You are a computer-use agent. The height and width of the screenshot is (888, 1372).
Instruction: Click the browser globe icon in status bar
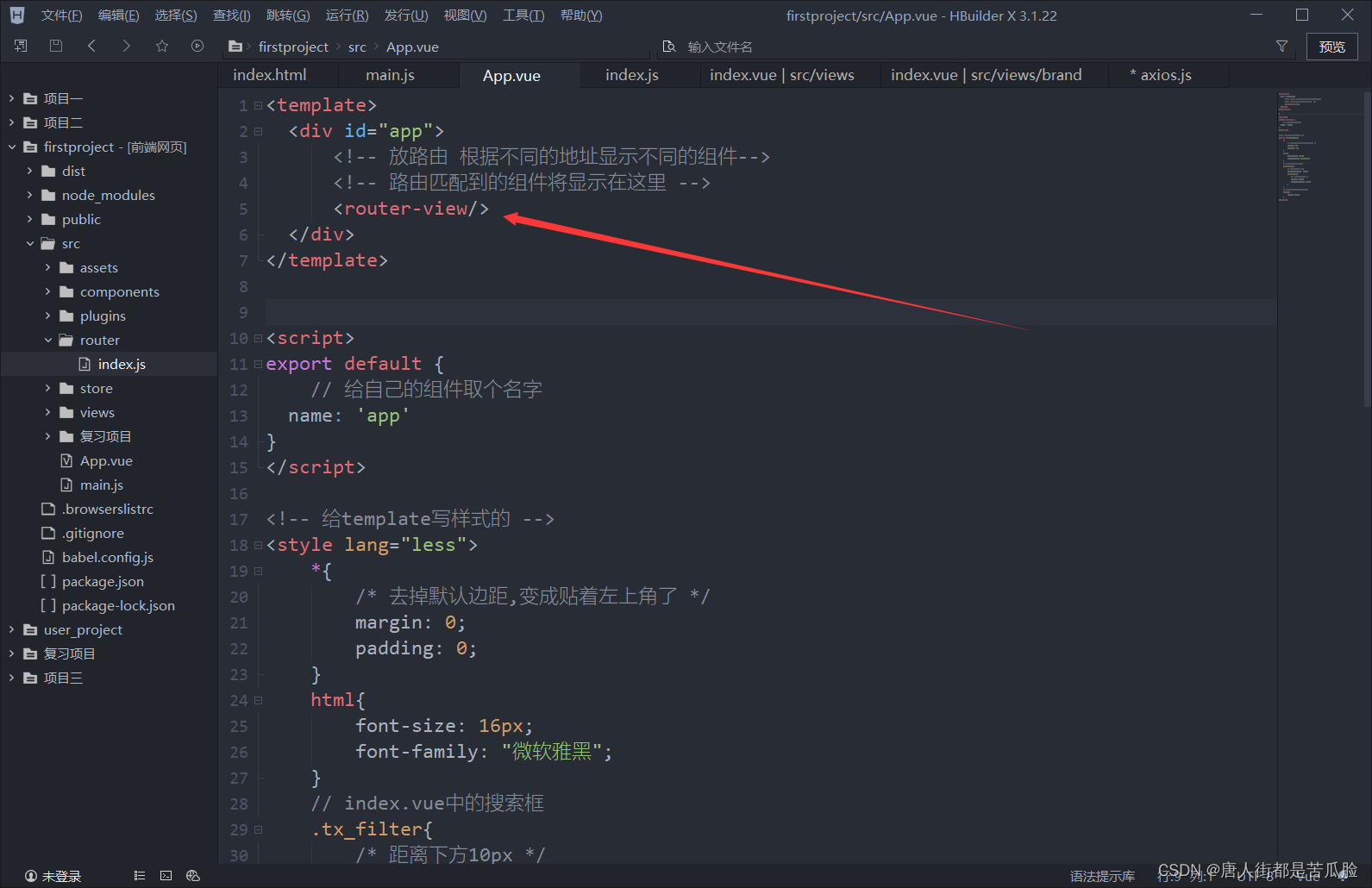pos(193,876)
